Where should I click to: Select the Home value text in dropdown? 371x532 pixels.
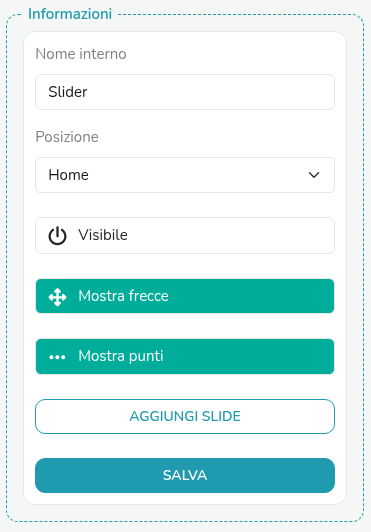coord(69,175)
